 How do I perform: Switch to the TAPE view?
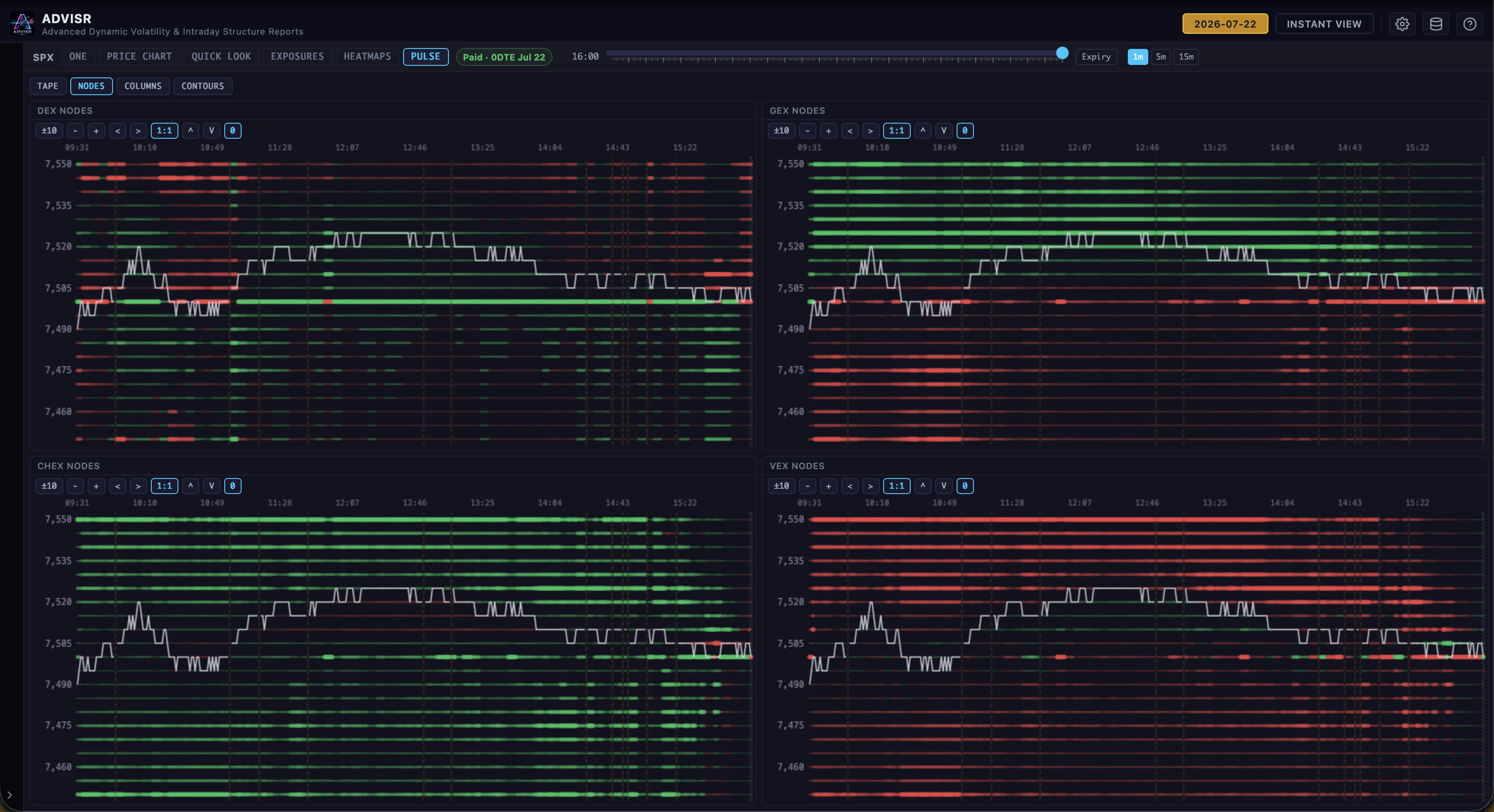coord(48,86)
